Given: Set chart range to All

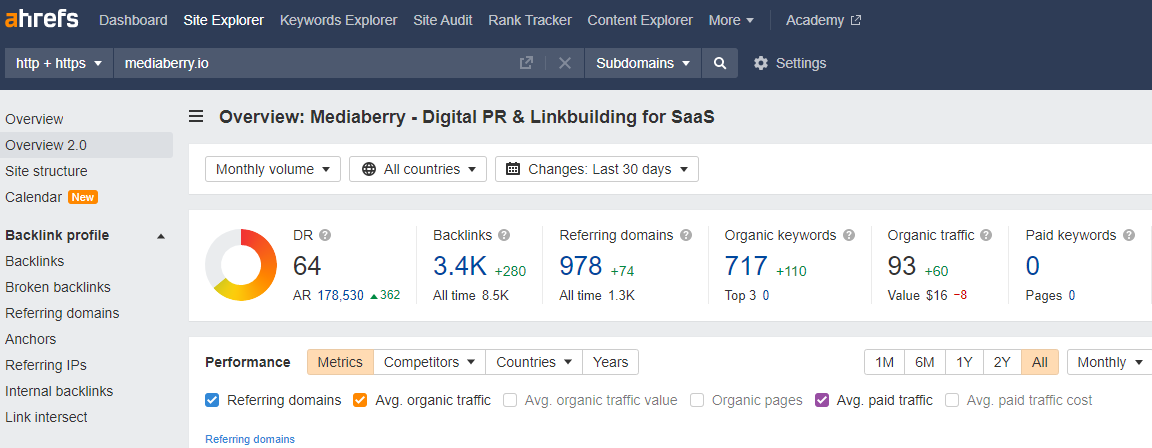Looking at the screenshot, I should point(1040,362).
